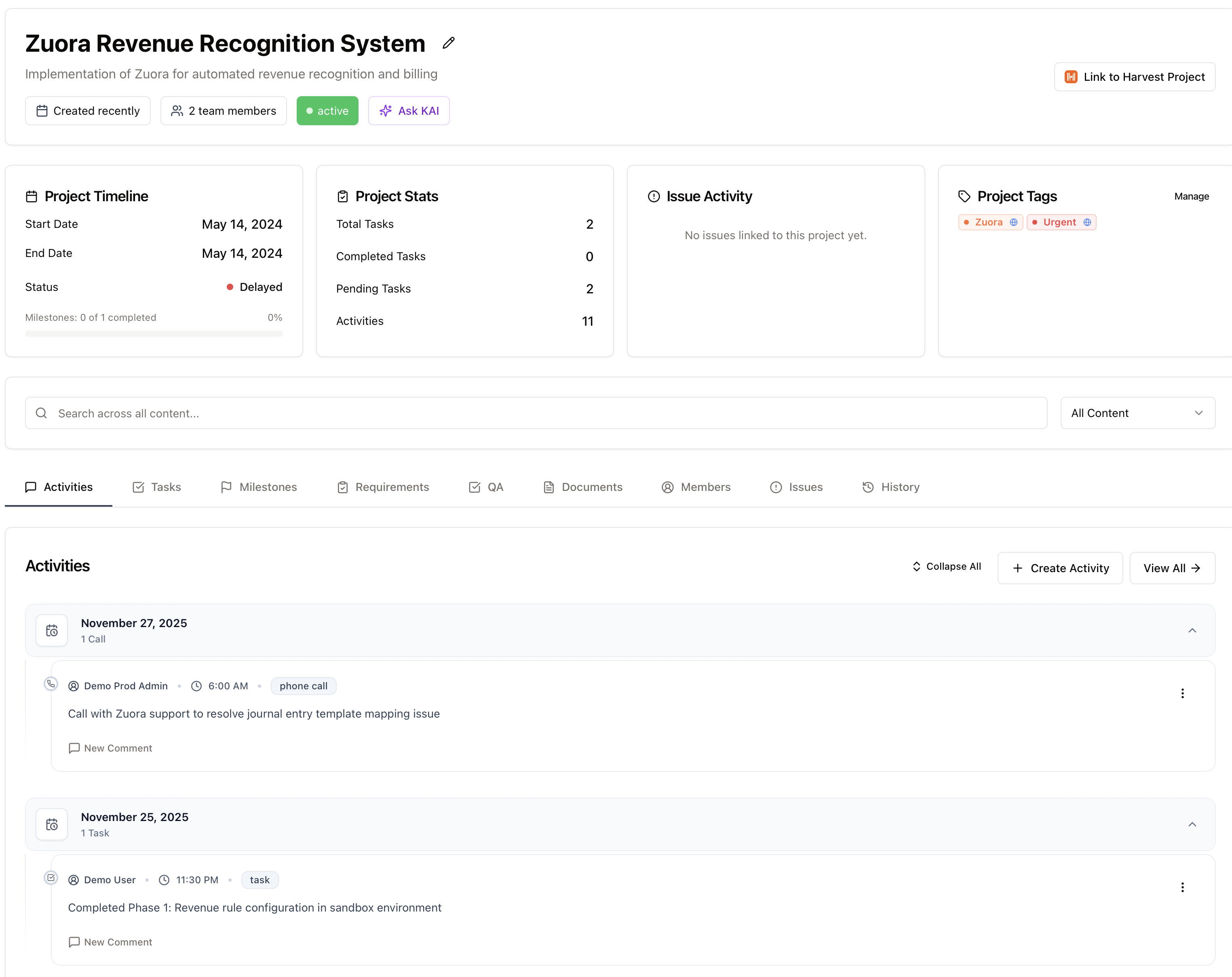Click calendar icon next to November 27, 2025
Screen dimensions: 1232x977
52,630
